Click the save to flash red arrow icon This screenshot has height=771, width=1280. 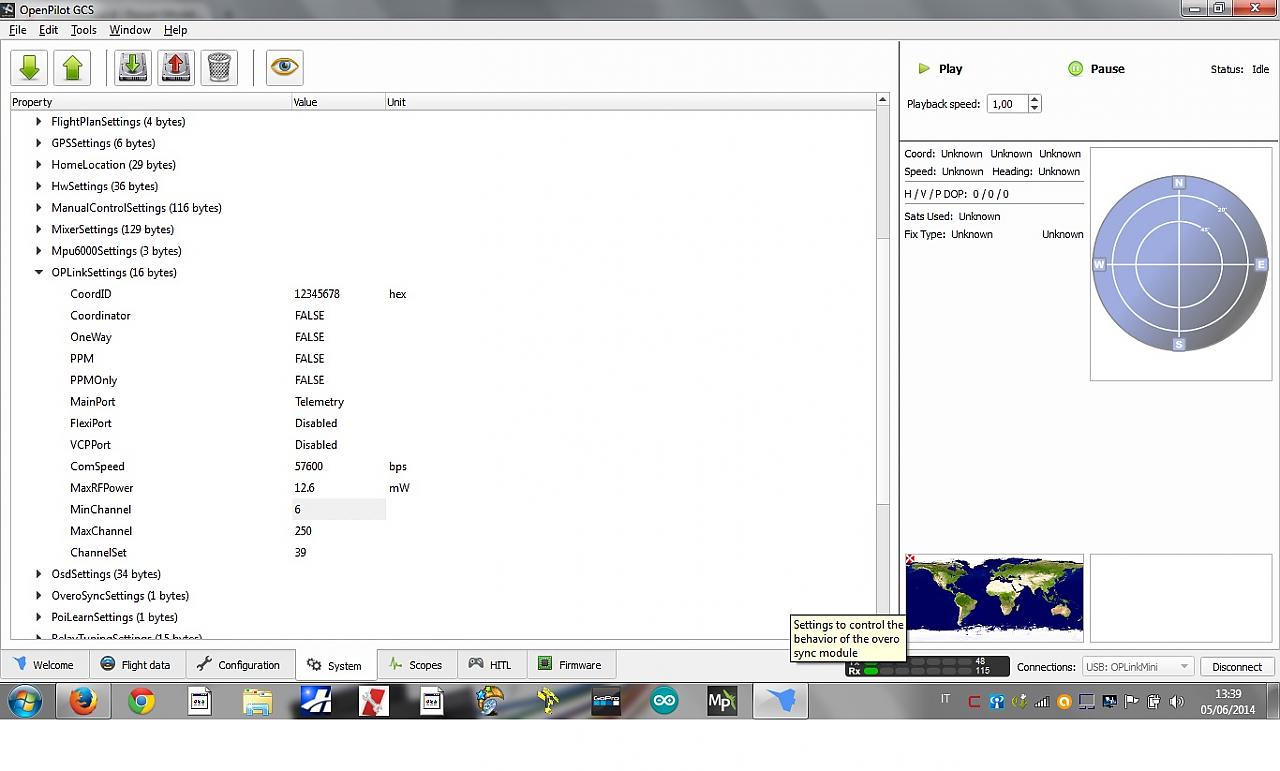[x=175, y=67]
